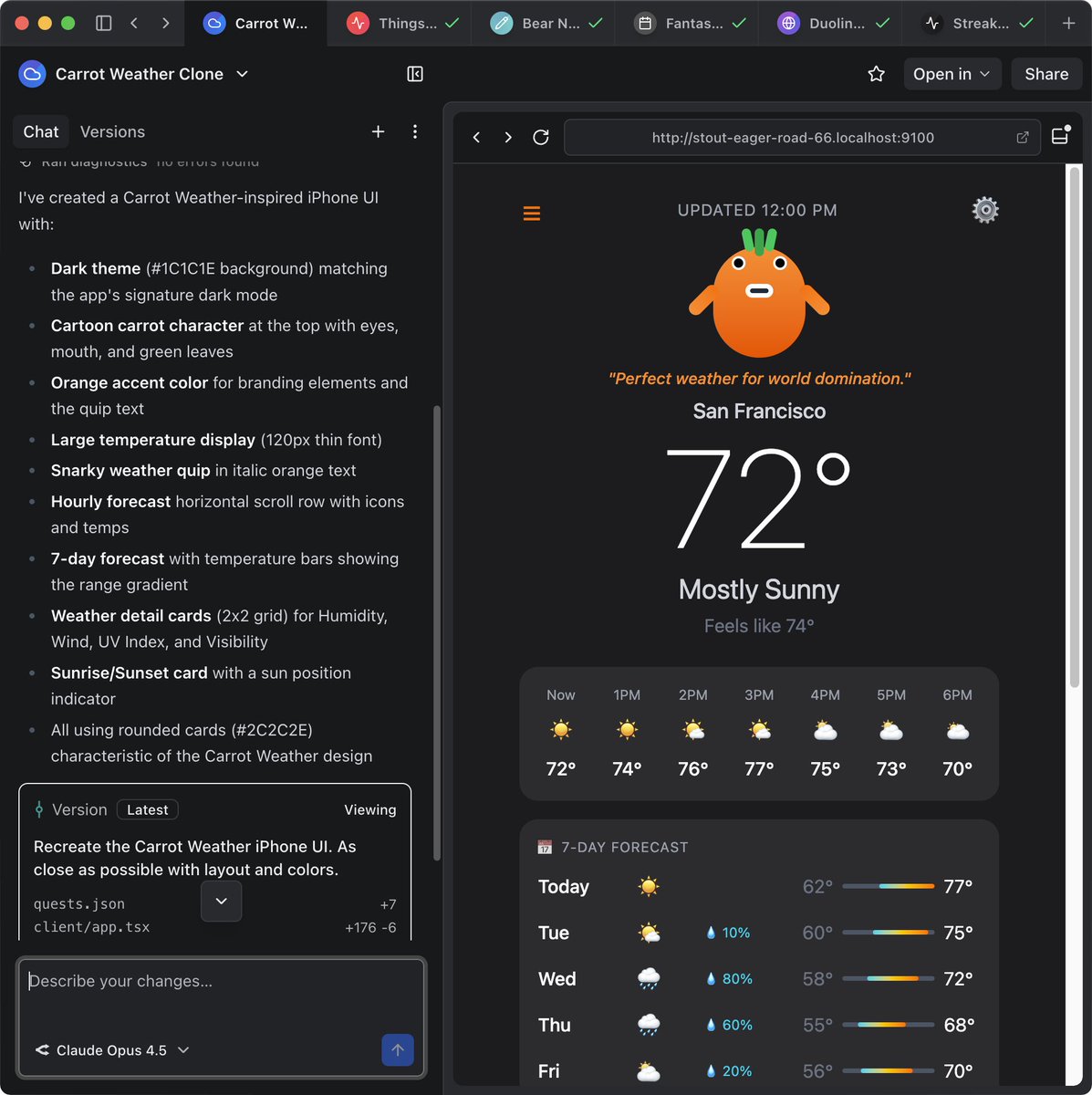Navigate preview back arrow

[x=476, y=137]
